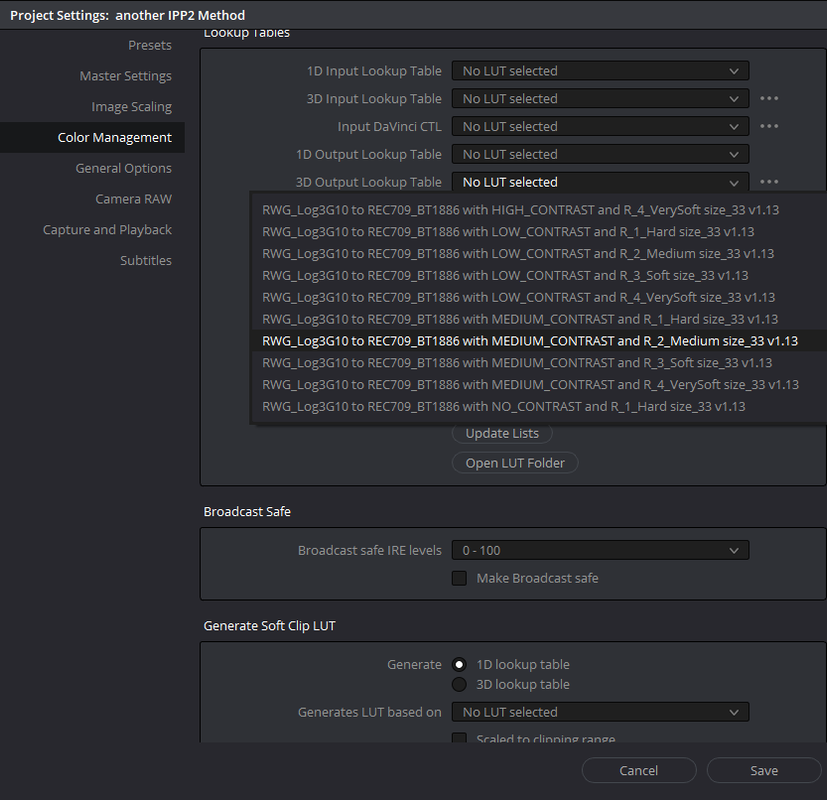Choose HIGH_CONTRAST R_4_VerySoft LUT
This screenshot has width=827, height=800.
539,210
